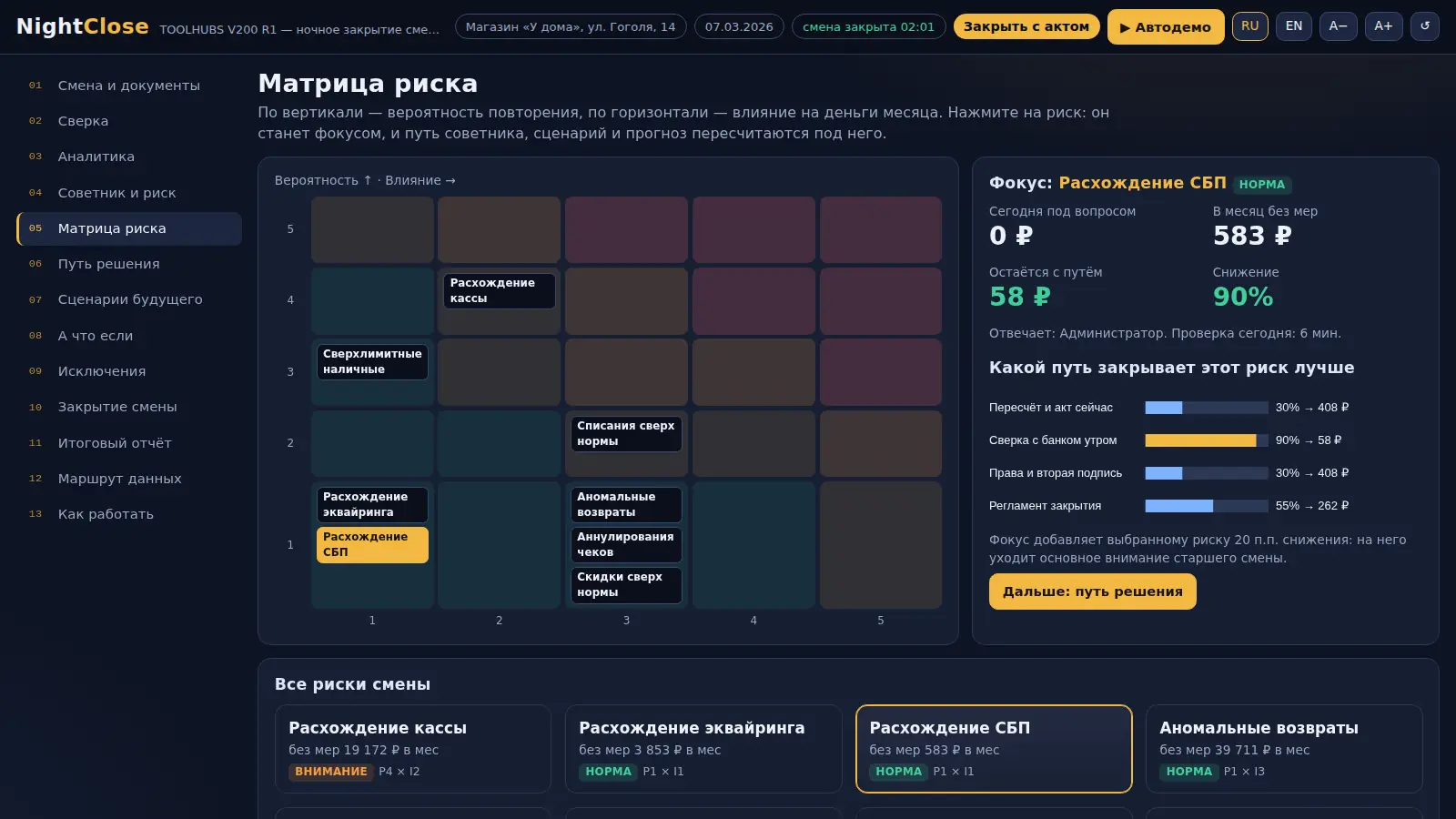
Task: Open Маршрут данных section
Action: tap(129, 479)
